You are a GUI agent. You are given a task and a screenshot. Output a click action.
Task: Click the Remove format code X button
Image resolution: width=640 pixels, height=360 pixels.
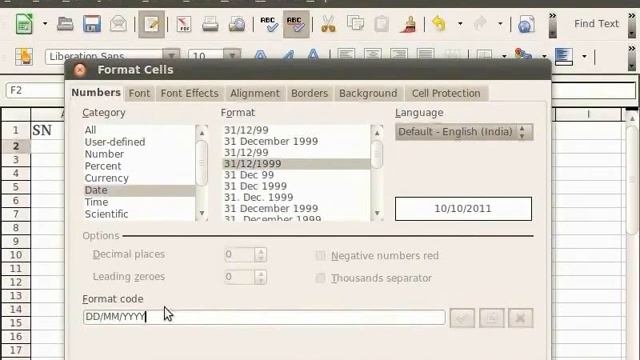tap(520, 318)
